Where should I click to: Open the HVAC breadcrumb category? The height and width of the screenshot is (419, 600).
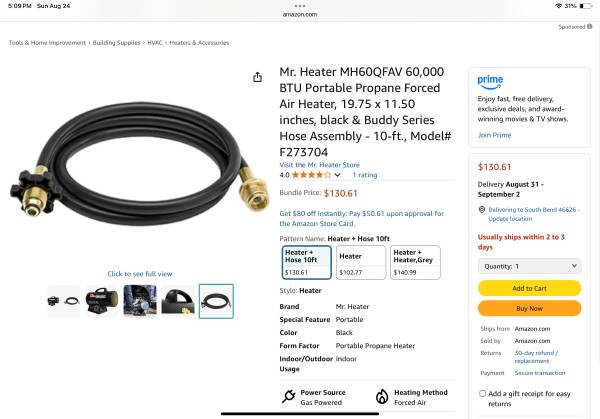pyautogui.click(x=155, y=42)
